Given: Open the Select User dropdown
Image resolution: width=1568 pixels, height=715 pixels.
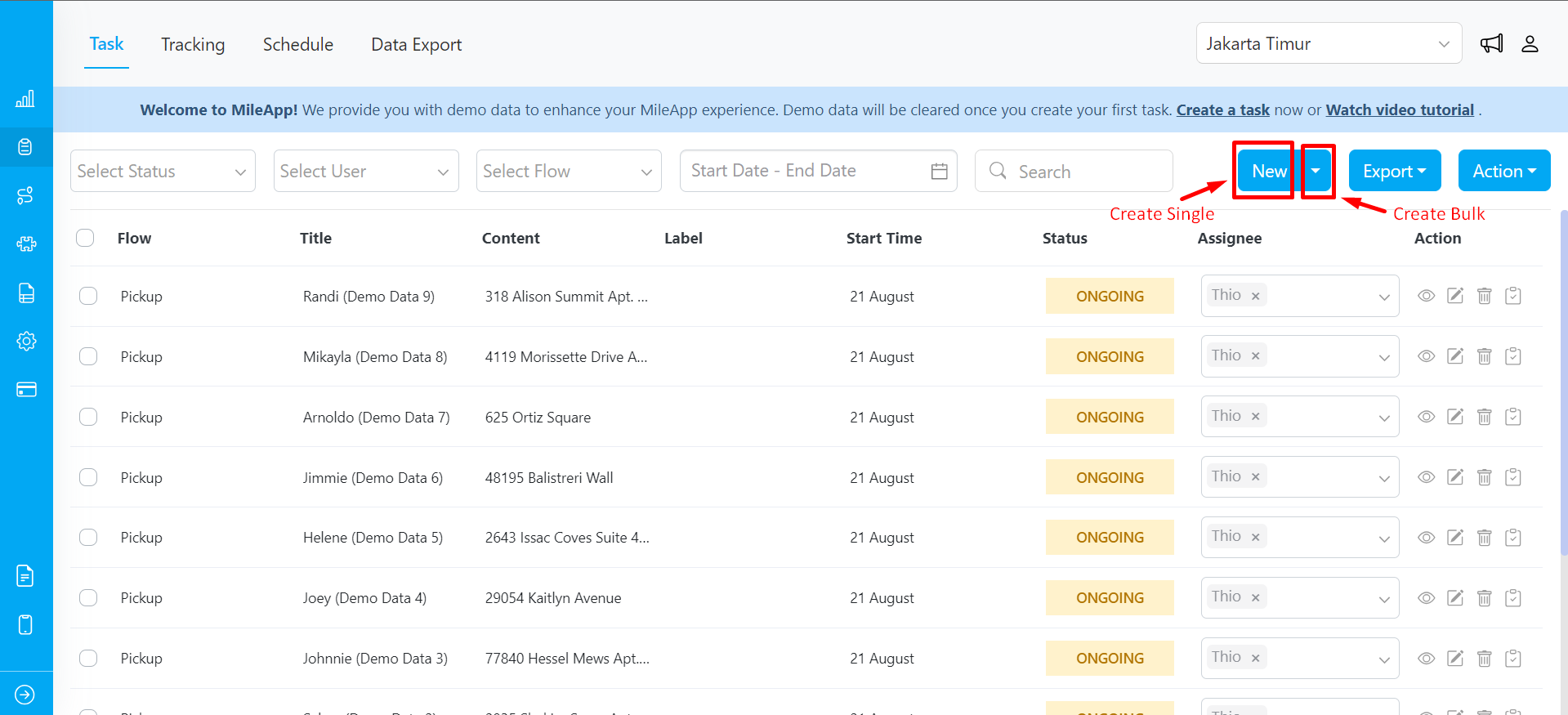Looking at the screenshot, I should pyautogui.click(x=366, y=171).
